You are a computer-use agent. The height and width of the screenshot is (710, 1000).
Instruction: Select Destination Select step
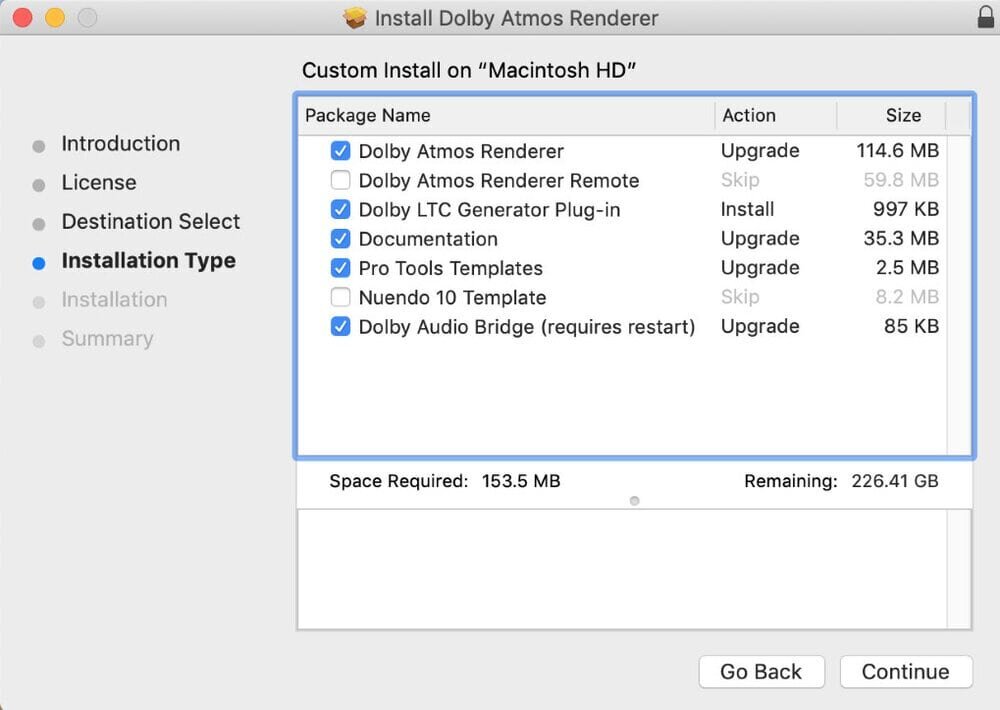[151, 222]
